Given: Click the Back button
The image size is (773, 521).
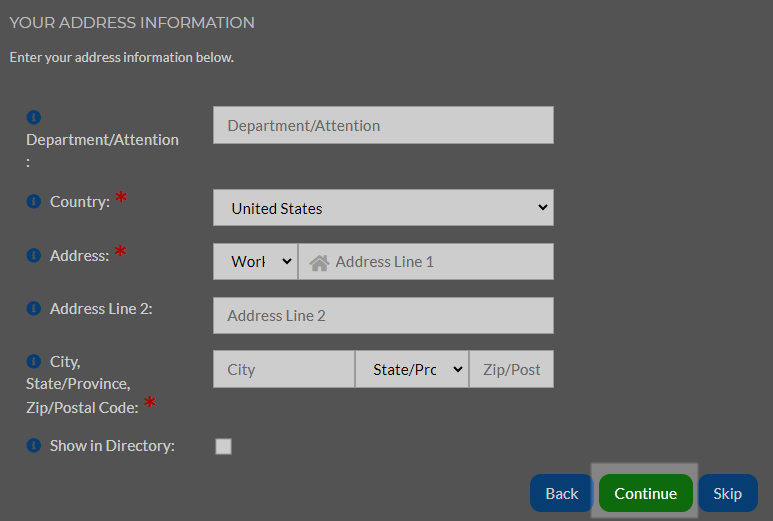Looking at the screenshot, I should 562,493.
